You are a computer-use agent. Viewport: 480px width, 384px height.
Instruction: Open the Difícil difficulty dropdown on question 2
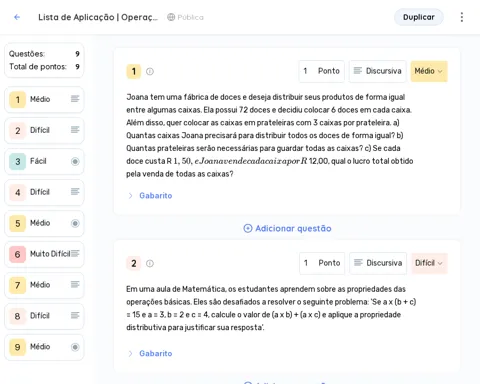pyautogui.click(x=429, y=263)
